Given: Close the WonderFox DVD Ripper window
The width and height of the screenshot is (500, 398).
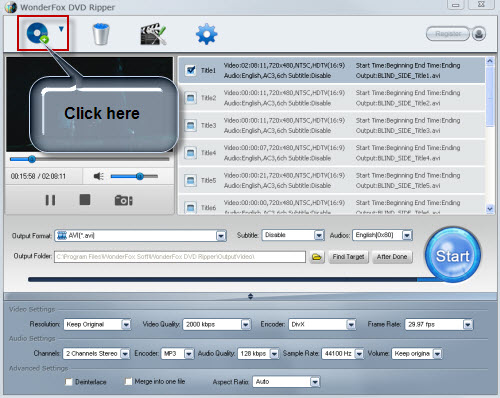Looking at the screenshot, I should pyautogui.click(x=481, y=4).
